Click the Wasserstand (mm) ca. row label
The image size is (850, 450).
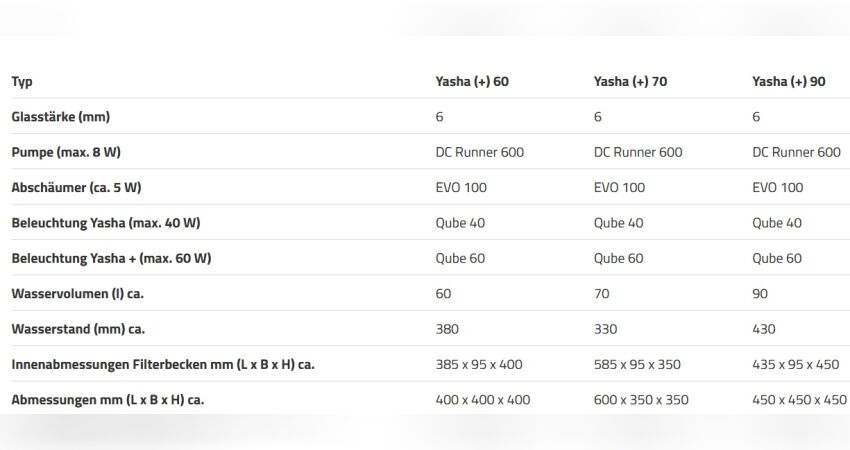[x=78, y=329]
